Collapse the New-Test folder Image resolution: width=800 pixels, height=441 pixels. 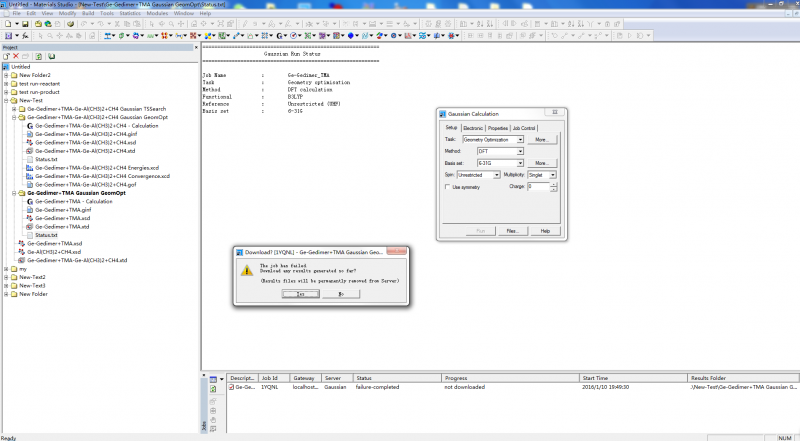pyautogui.click(x=6, y=101)
